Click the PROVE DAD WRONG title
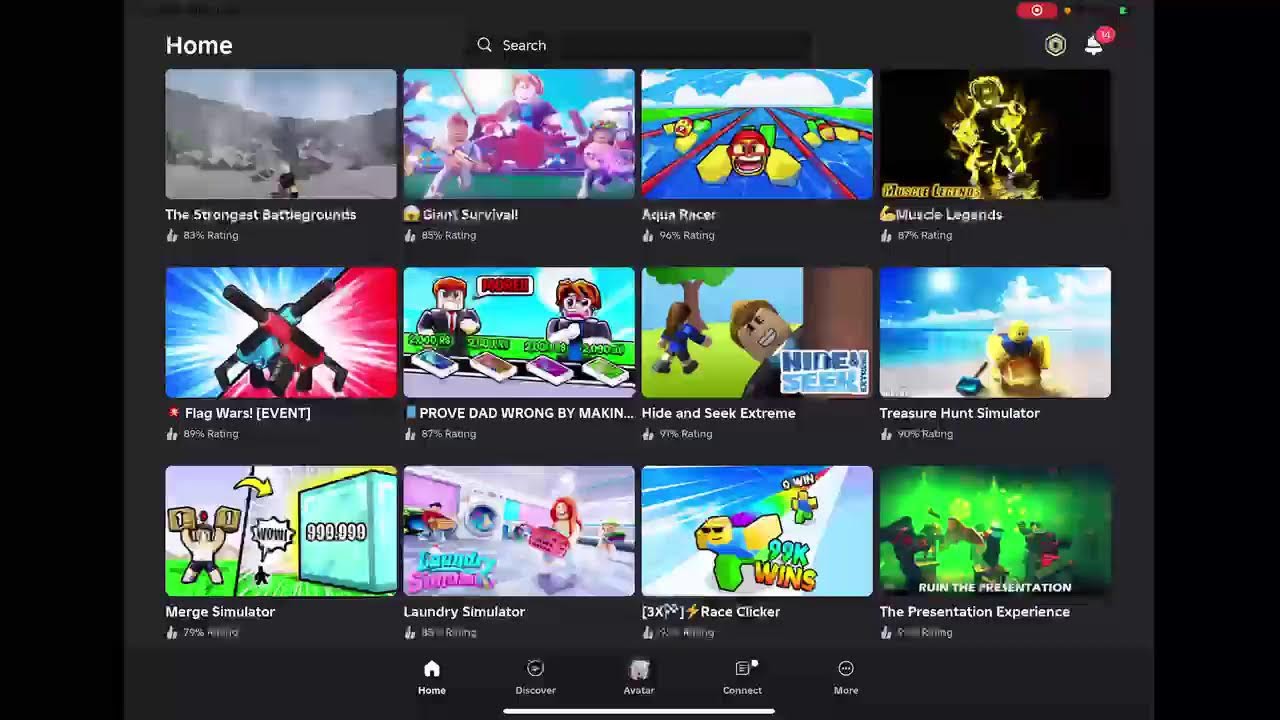Viewport: 1280px width, 720px height. pyautogui.click(x=519, y=413)
